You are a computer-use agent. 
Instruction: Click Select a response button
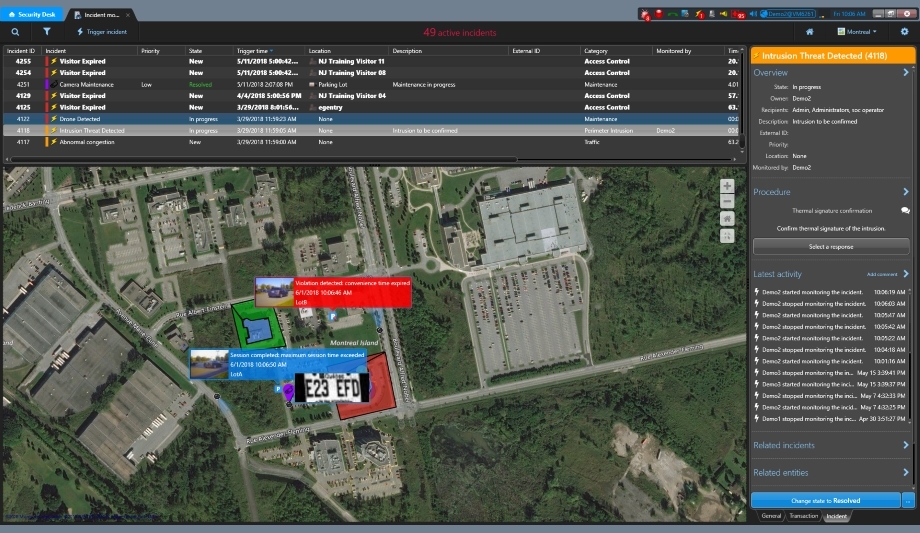831,247
